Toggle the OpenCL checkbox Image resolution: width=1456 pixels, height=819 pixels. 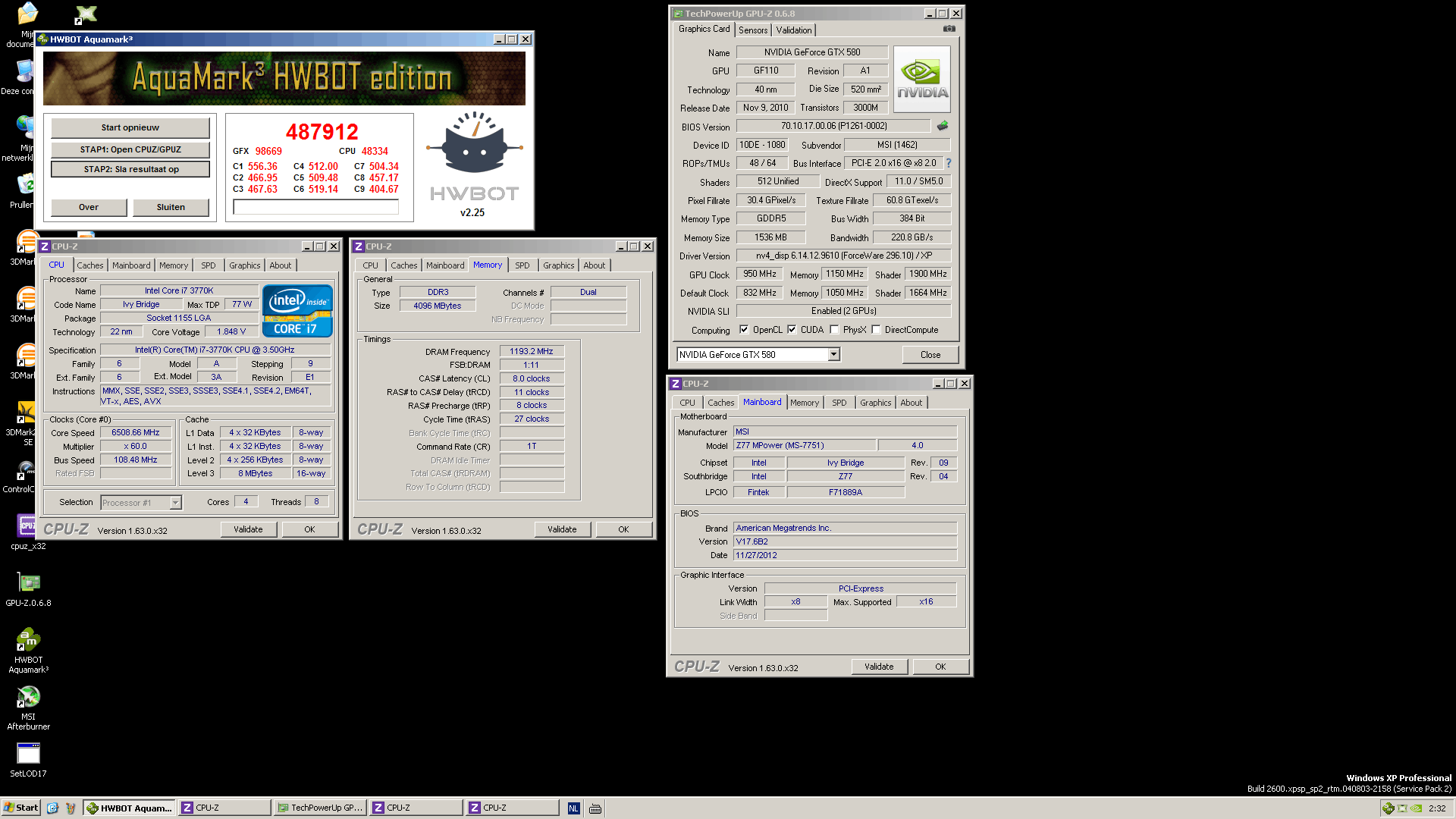point(744,330)
